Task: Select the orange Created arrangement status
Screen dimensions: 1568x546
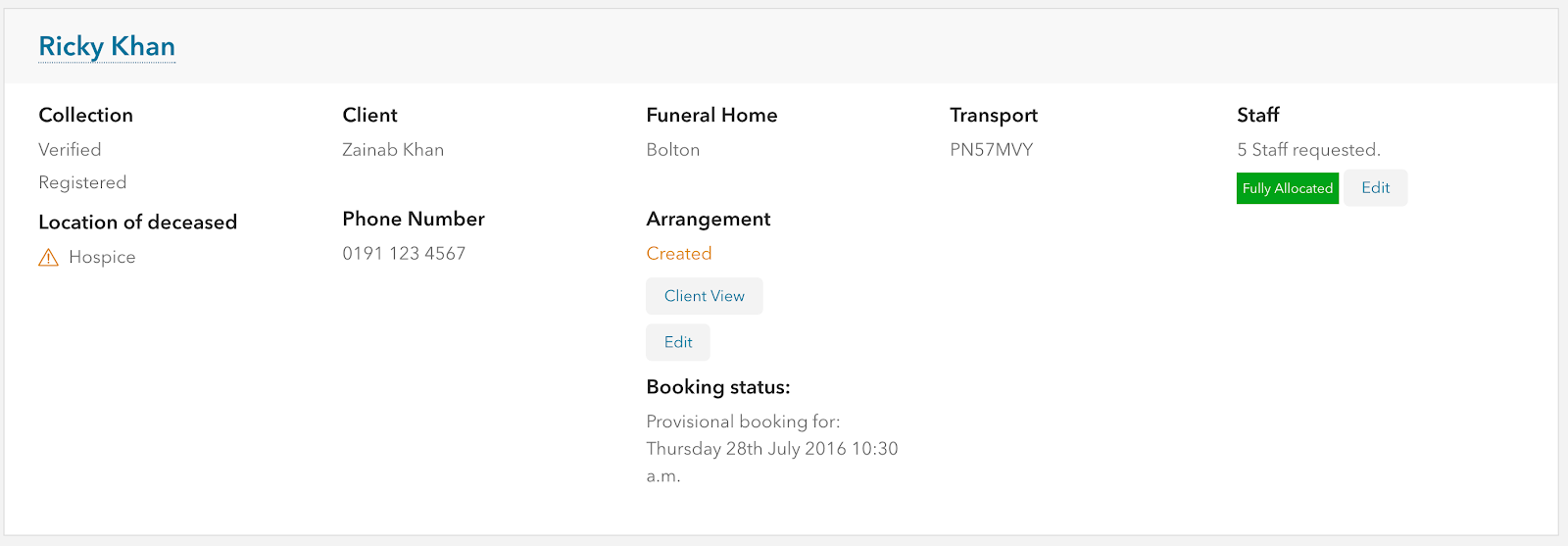Action: pos(679,253)
